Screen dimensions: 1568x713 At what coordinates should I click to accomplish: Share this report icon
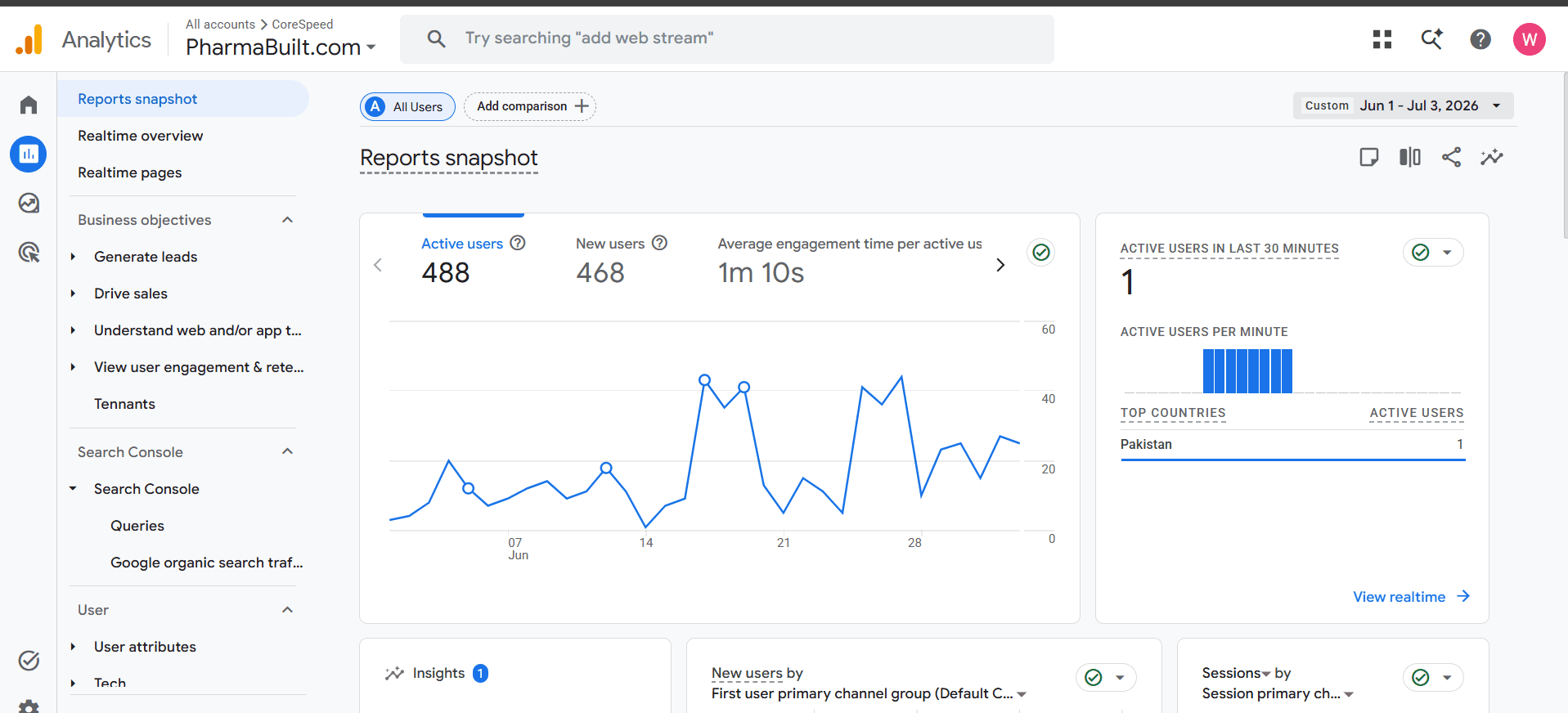click(x=1451, y=157)
